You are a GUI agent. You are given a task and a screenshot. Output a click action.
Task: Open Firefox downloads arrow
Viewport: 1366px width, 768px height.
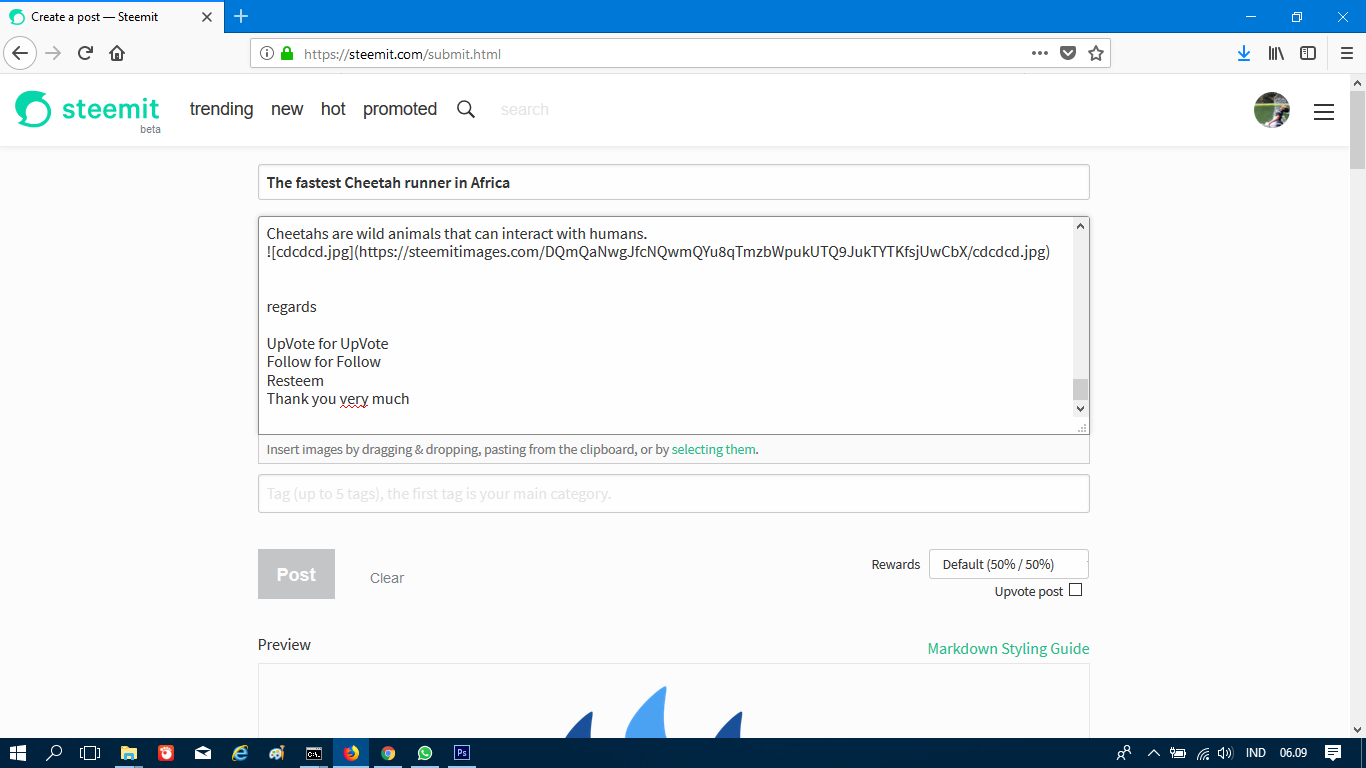pos(1244,53)
